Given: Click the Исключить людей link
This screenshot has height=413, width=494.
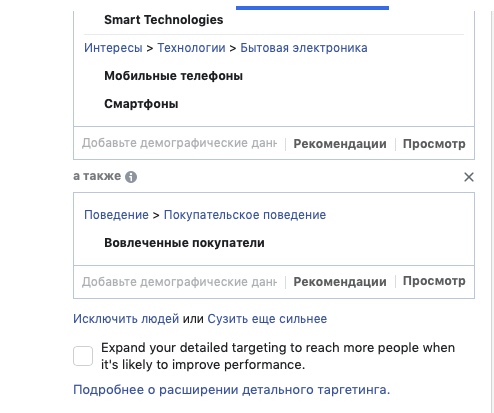Looking at the screenshot, I should coord(126,319).
